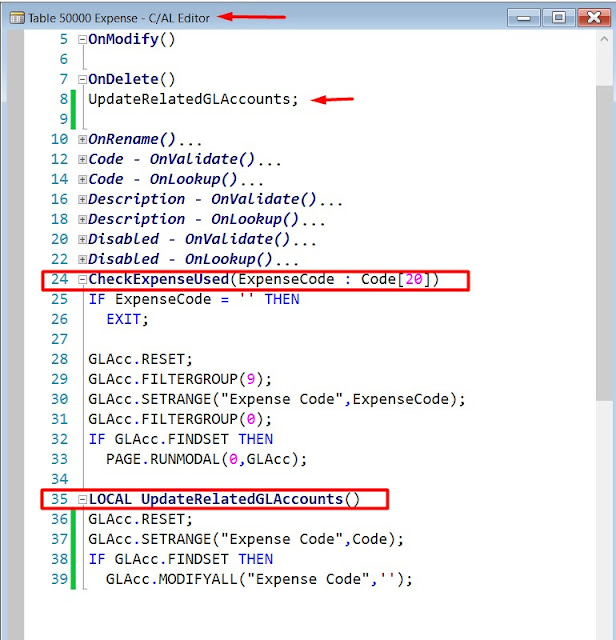This screenshot has width=616, height=640.
Task: Click the OnModify() header text
Action: pyautogui.click(x=132, y=40)
